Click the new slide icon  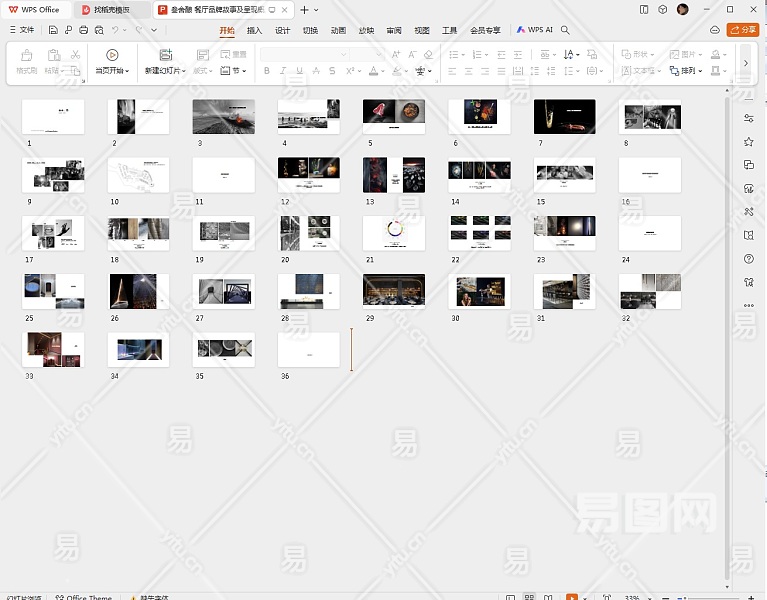click(166, 55)
